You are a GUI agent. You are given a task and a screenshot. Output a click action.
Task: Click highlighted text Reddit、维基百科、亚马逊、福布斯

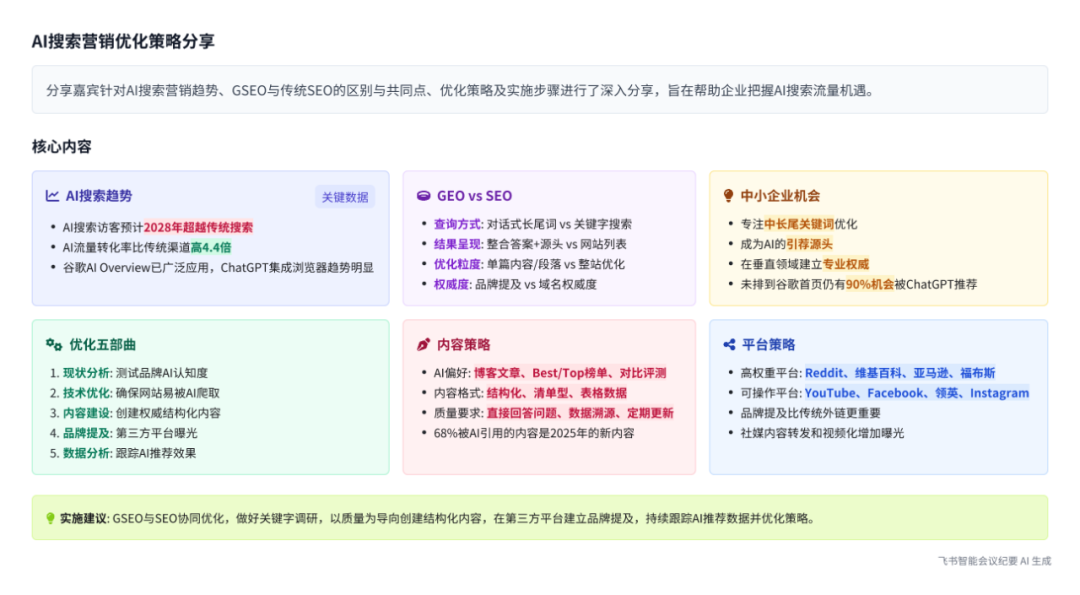900,373
